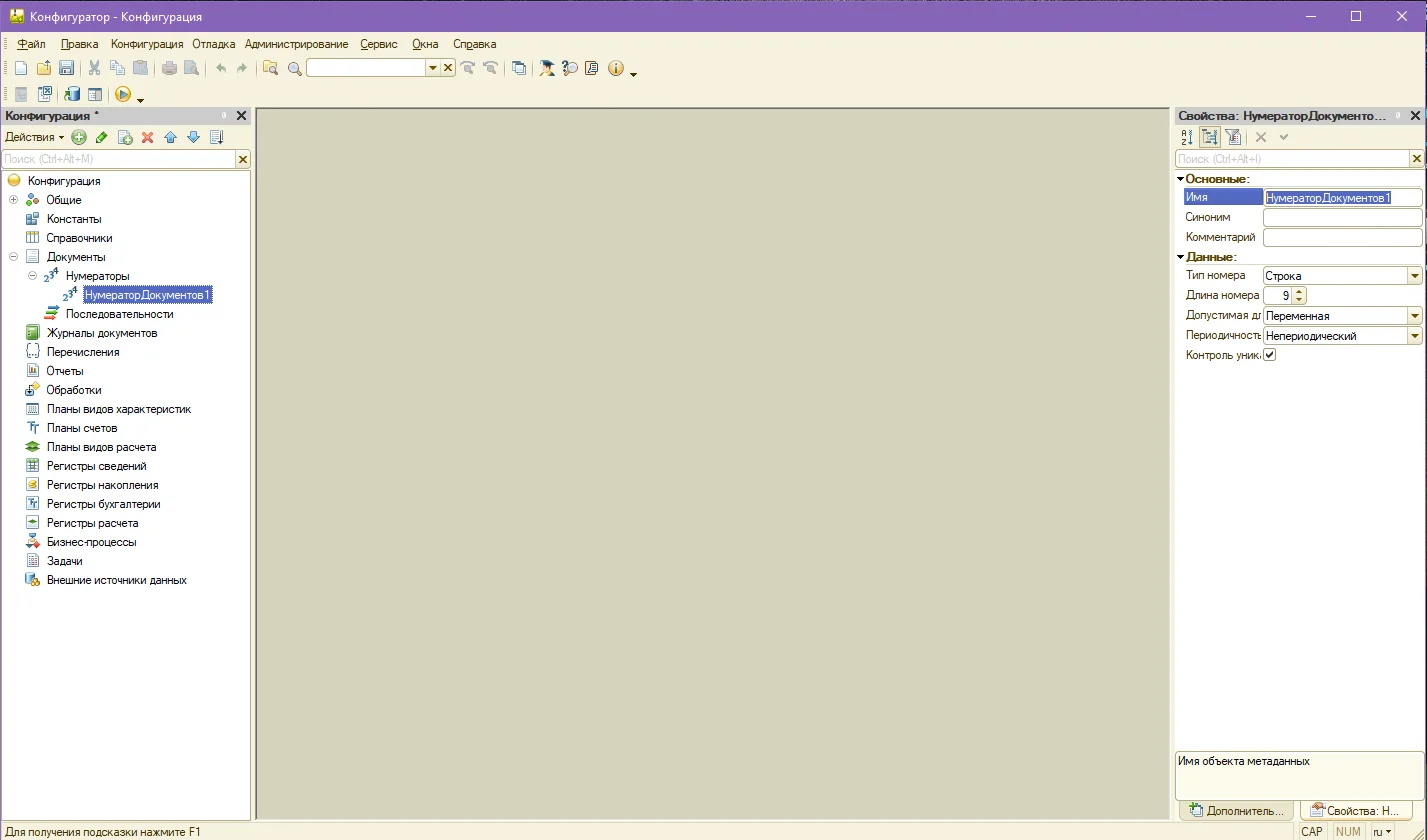Open help via the information icon
Screen dimensions: 1427x840
click(x=618, y=68)
